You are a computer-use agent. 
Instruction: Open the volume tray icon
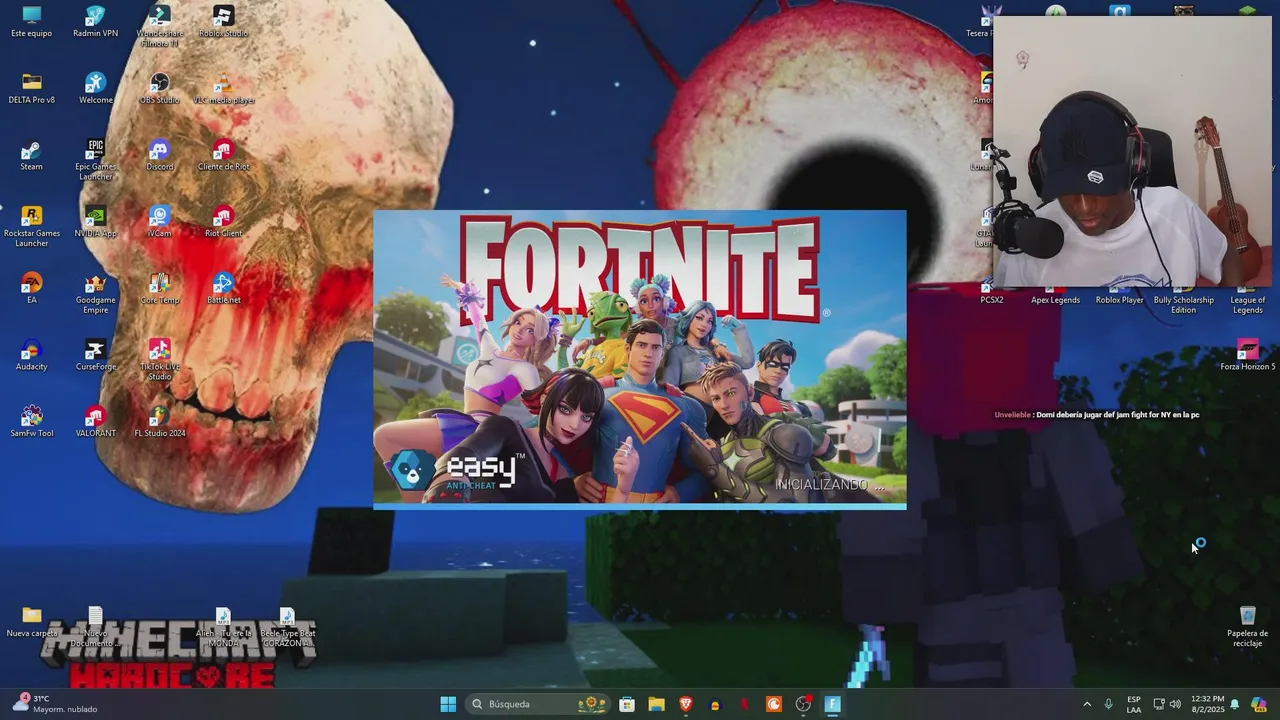(x=1175, y=704)
